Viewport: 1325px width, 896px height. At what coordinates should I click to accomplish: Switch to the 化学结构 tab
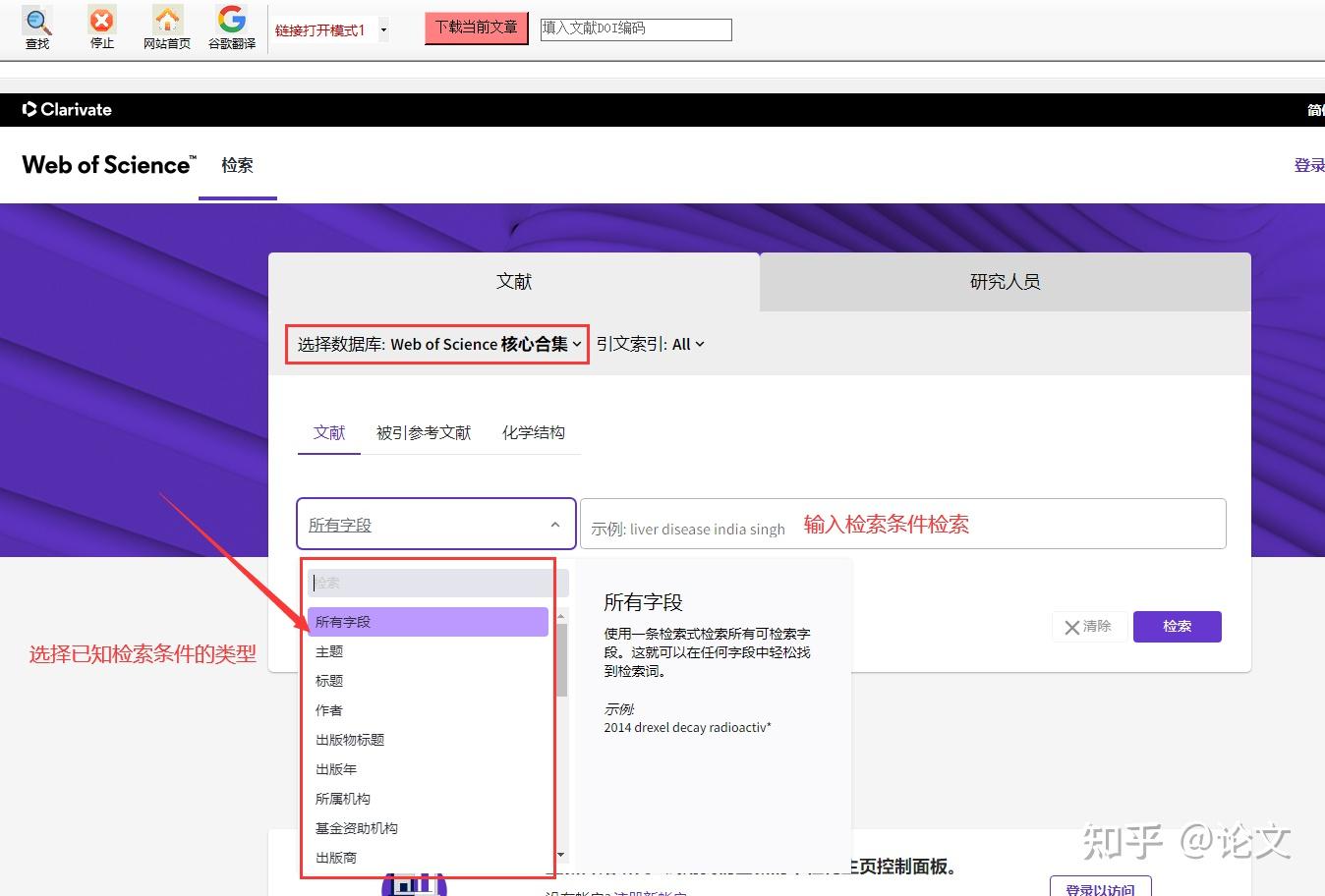coord(533,432)
